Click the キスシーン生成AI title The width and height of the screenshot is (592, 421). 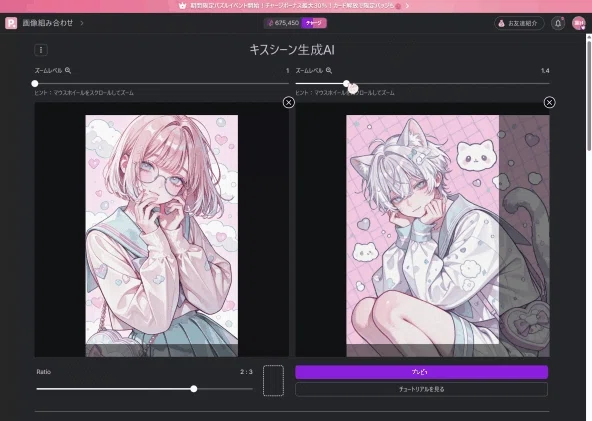tap(292, 50)
